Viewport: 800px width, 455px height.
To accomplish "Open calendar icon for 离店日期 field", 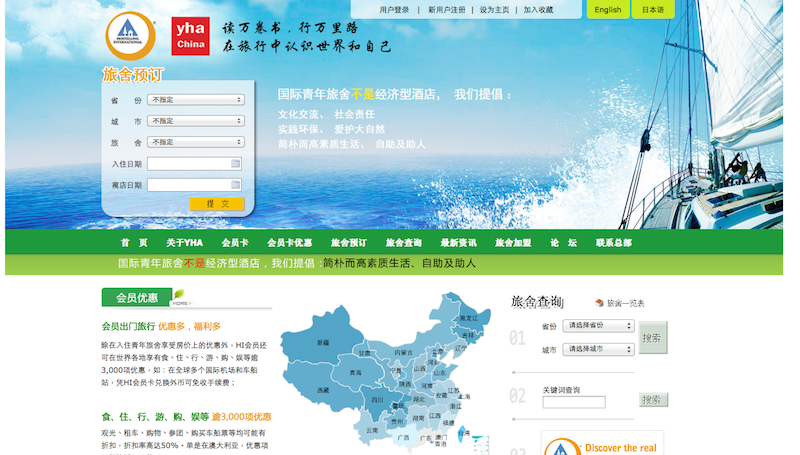I will tap(235, 185).
